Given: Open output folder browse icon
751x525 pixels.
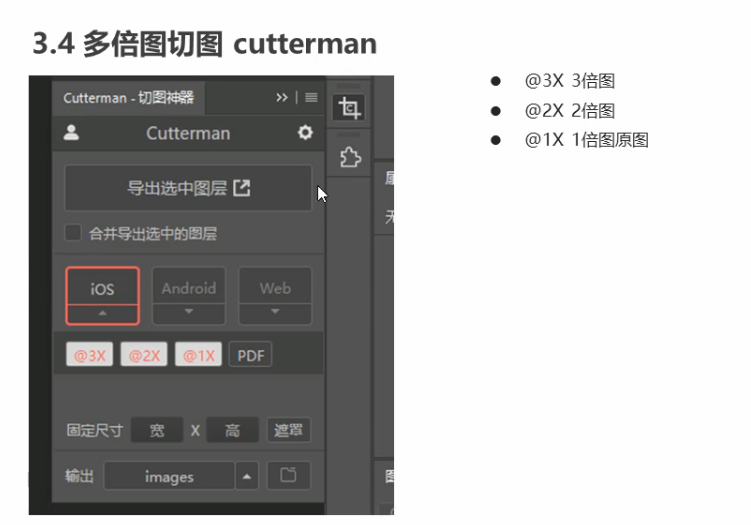Looking at the screenshot, I should coord(288,475).
